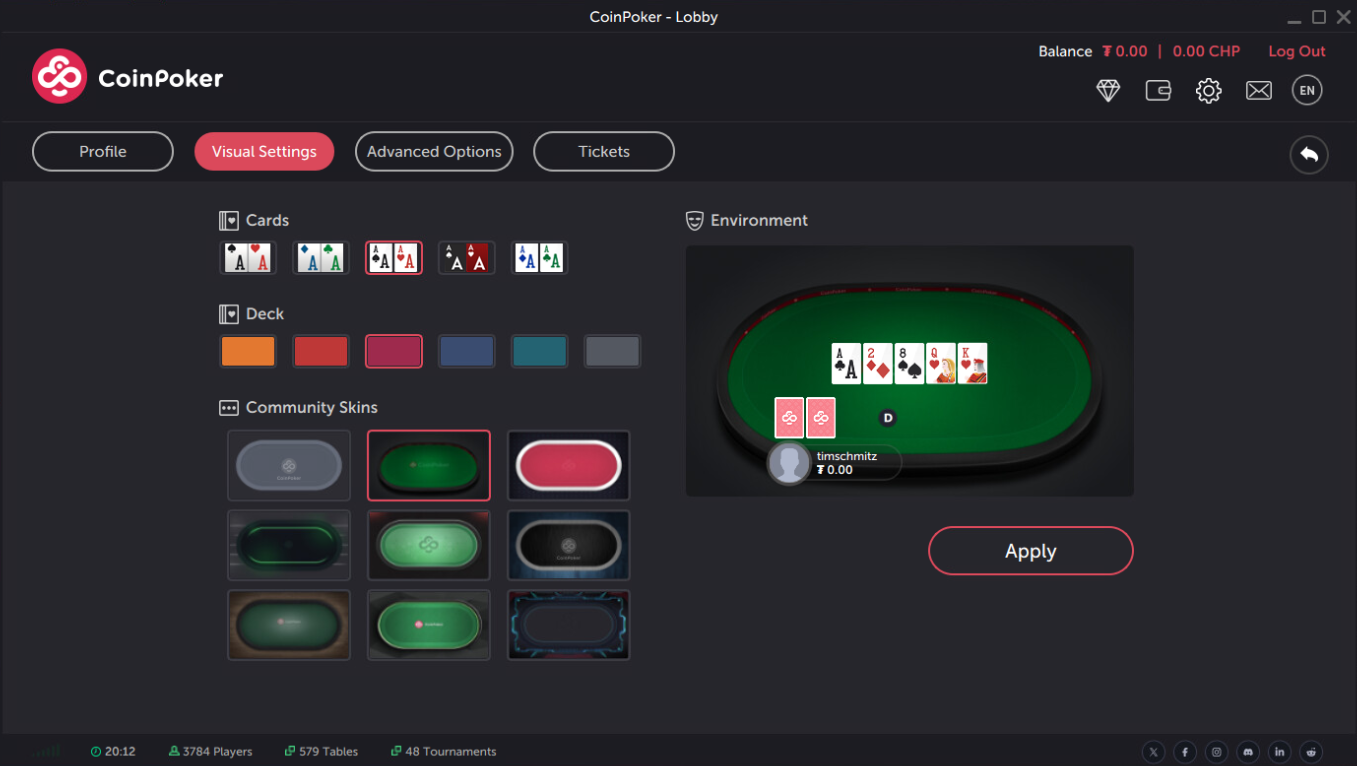Choose the teal deck color
1357x766 pixels.
540,351
